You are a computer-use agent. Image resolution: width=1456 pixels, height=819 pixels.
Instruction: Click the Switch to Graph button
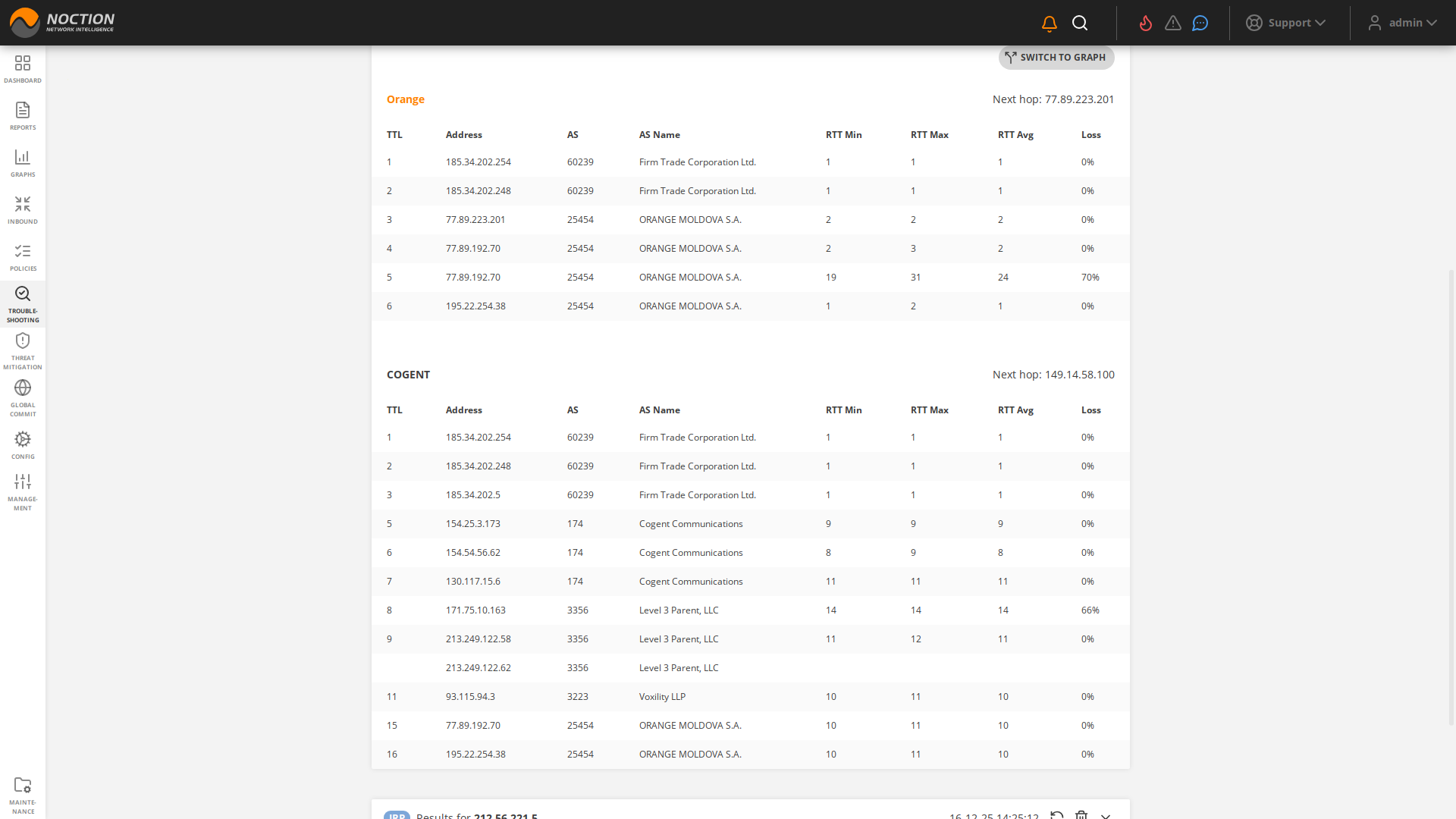click(x=1056, y=58)
